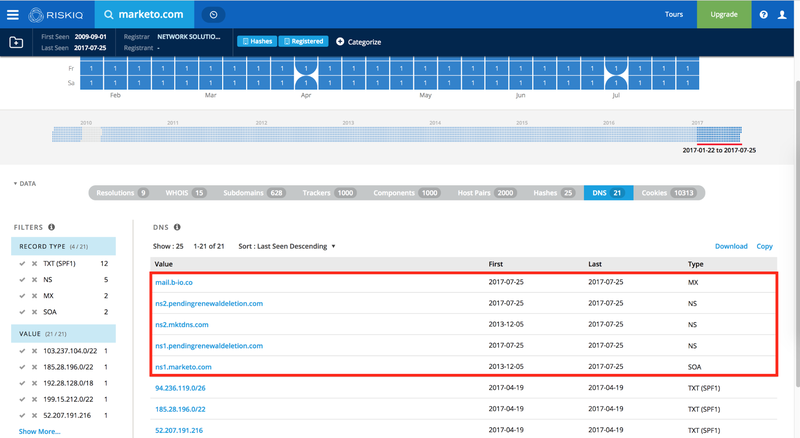Download the DNS results

[731, 246]
